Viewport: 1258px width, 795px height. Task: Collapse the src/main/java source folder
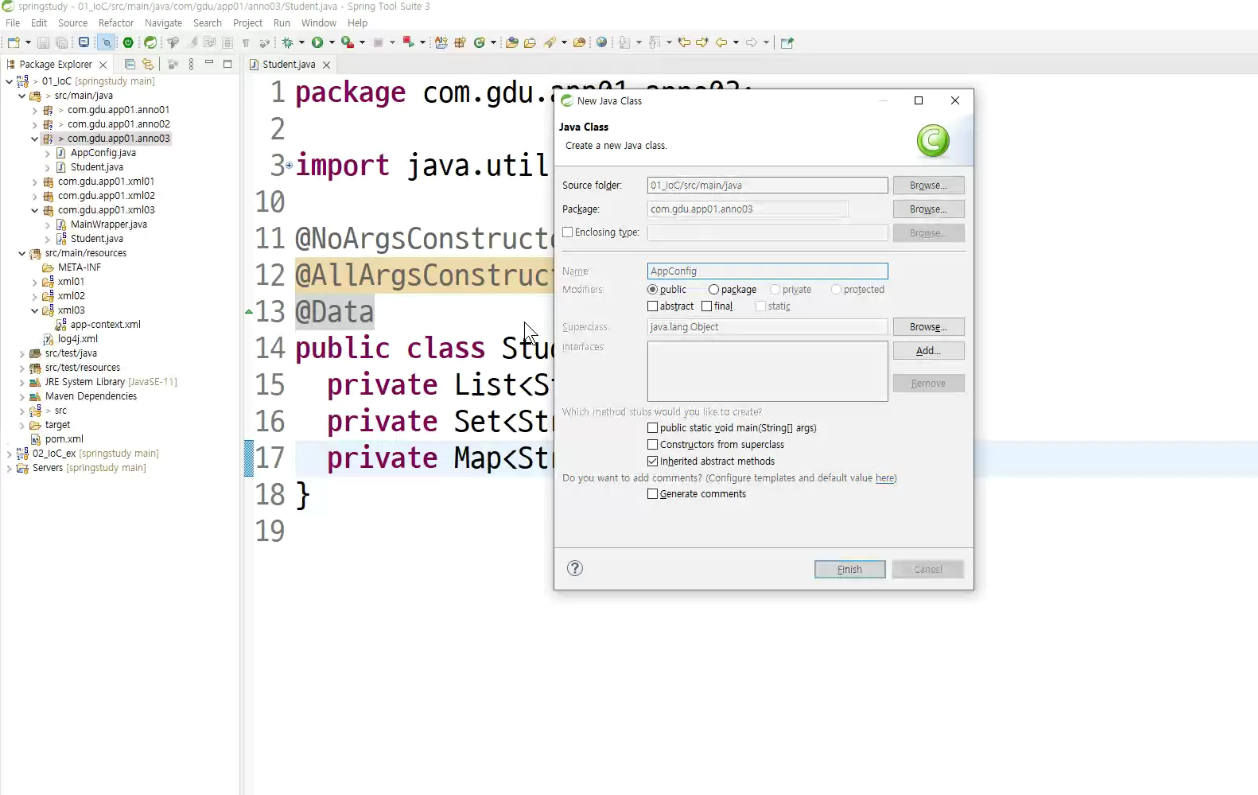point(22,95)
